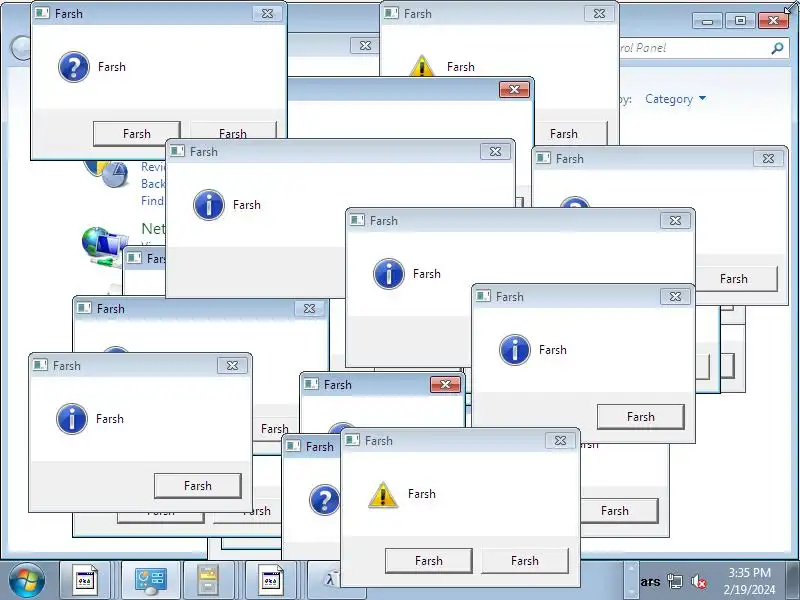Click the info icon in the dialog covering the Control Panel links
Viewport: 800px width, 600px height.
[x=209, y=205]
